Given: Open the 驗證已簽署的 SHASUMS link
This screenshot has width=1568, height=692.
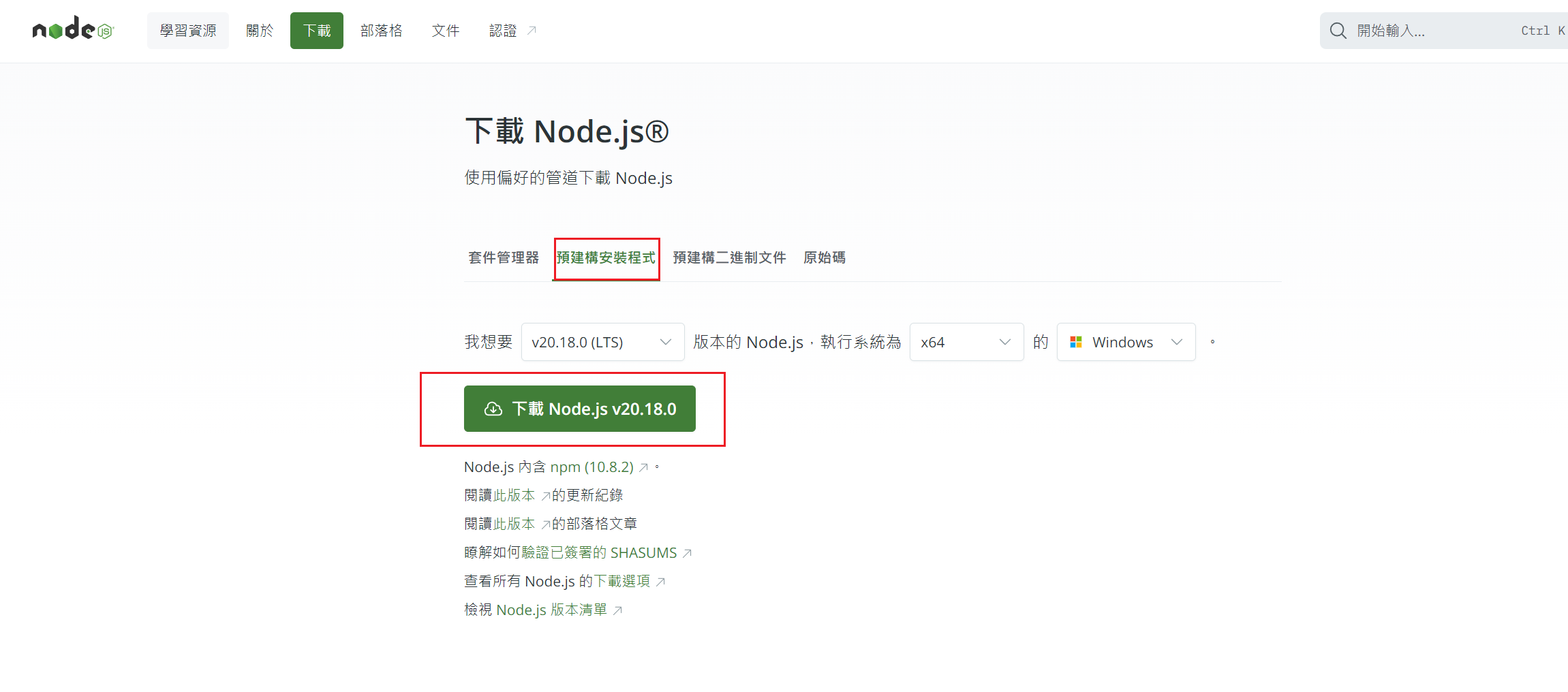Looking at the screenshot, I should pyautogui.click(x=600, y=553).
